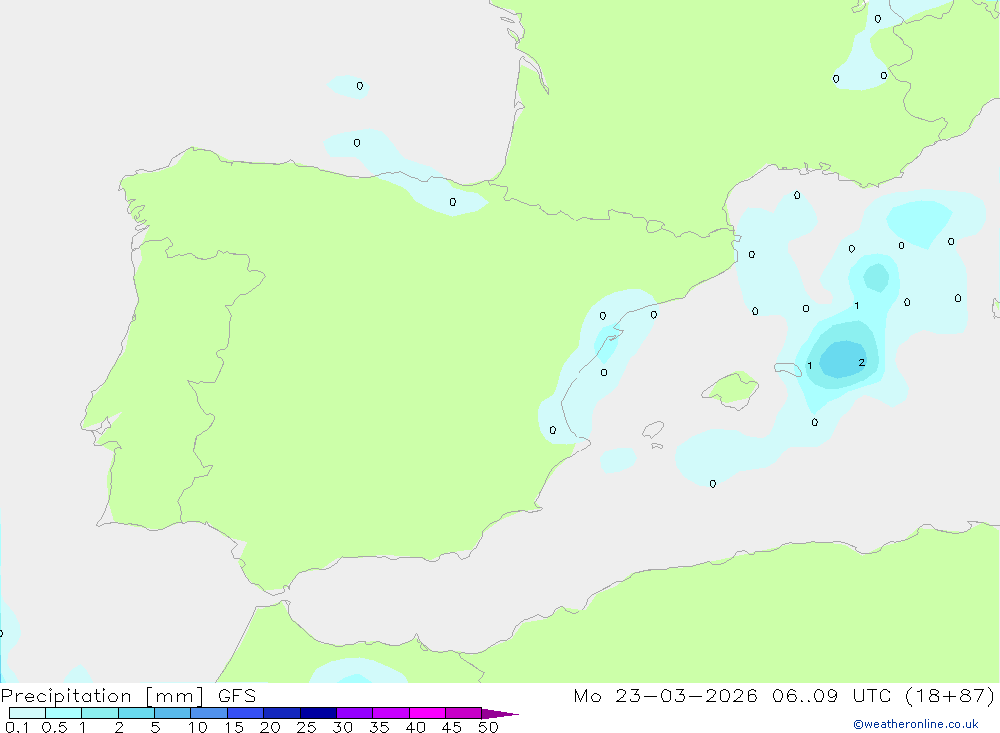
Task: Select the 20–25 mm dark blue legend swatch
Action: pyautogui.click(x=281, y=713)
